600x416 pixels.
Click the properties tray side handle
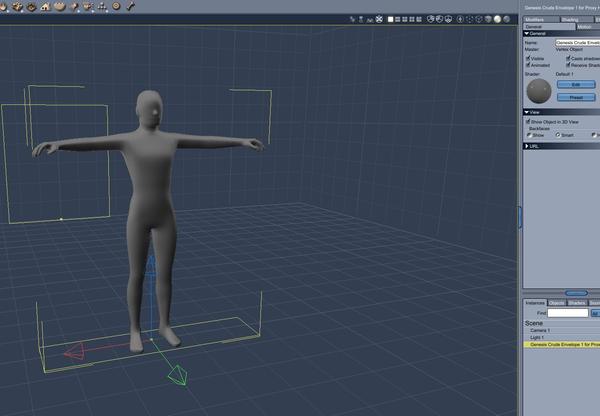click(x=520, y=217)
